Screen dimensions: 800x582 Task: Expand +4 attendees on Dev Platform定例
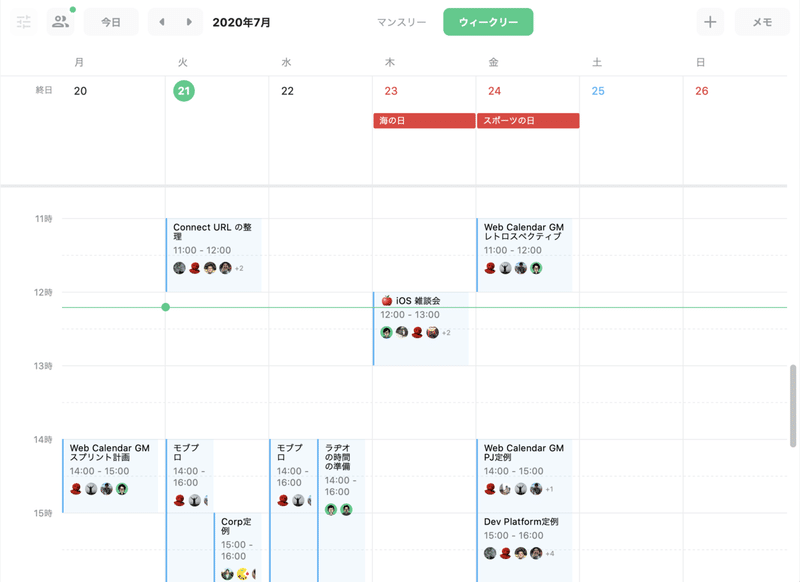pos(550,554)
